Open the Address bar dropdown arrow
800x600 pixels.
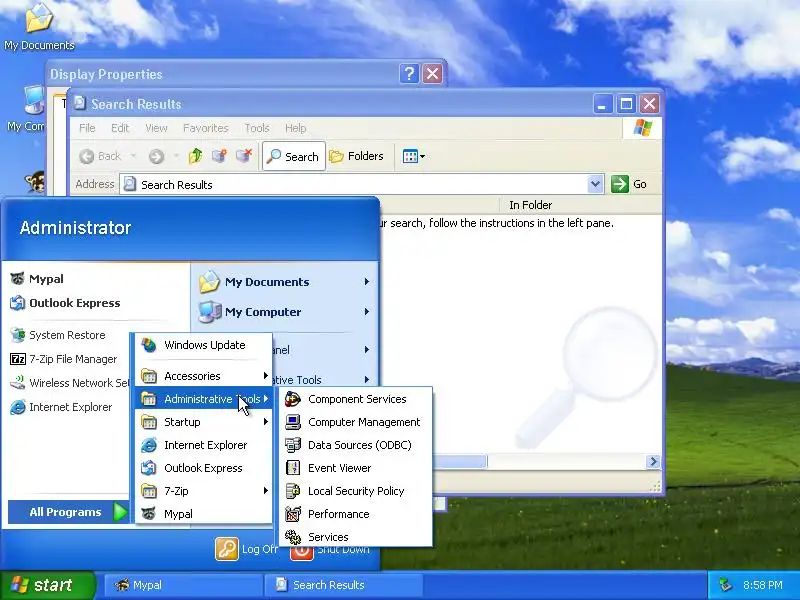point(595,184)
